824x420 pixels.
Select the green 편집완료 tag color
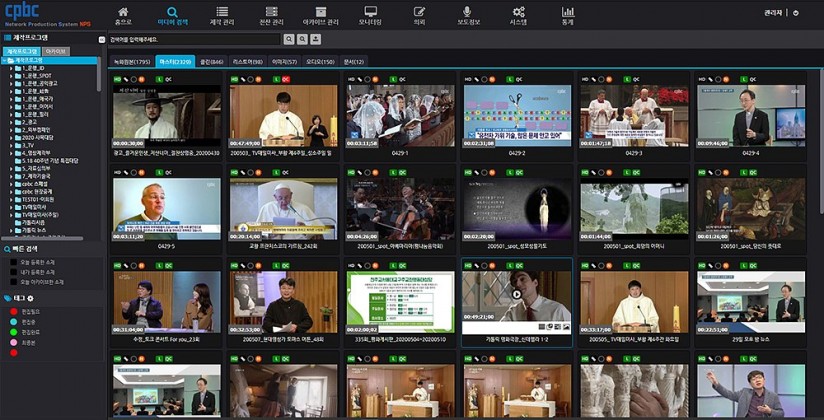click(x=13, y=332)
